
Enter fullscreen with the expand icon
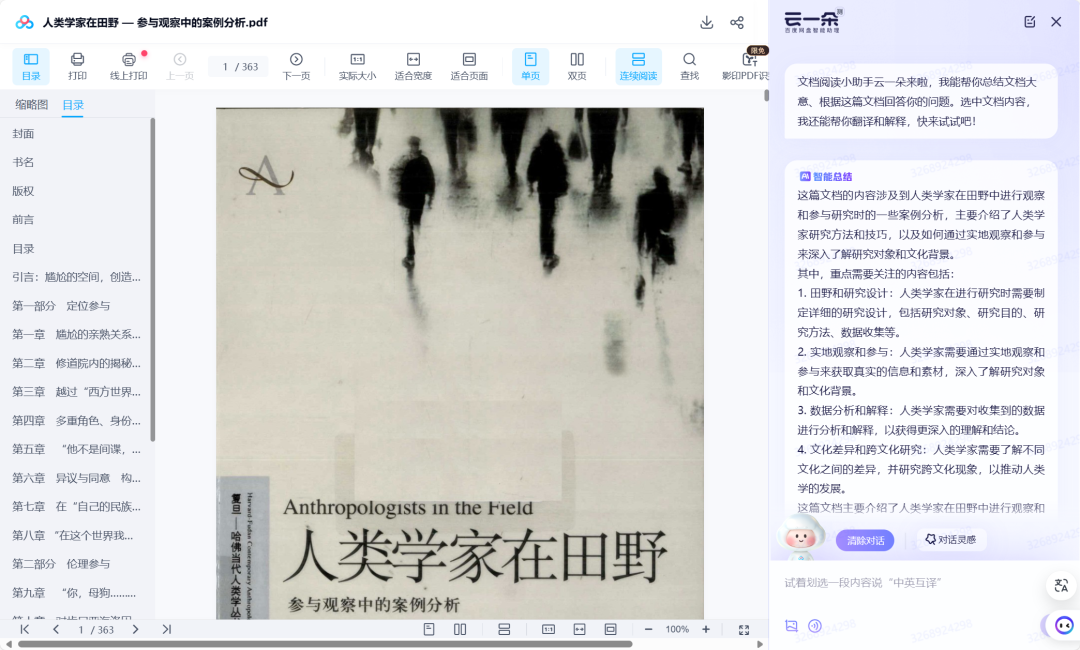coord(744,629)
